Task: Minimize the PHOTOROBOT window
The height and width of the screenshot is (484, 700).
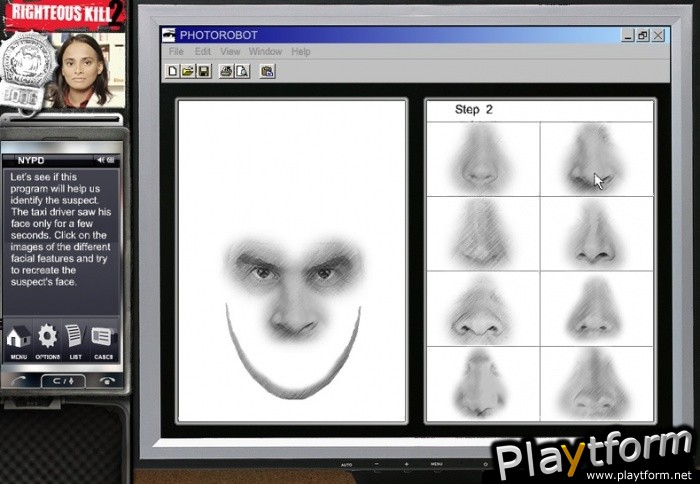Action: (628, 35)
